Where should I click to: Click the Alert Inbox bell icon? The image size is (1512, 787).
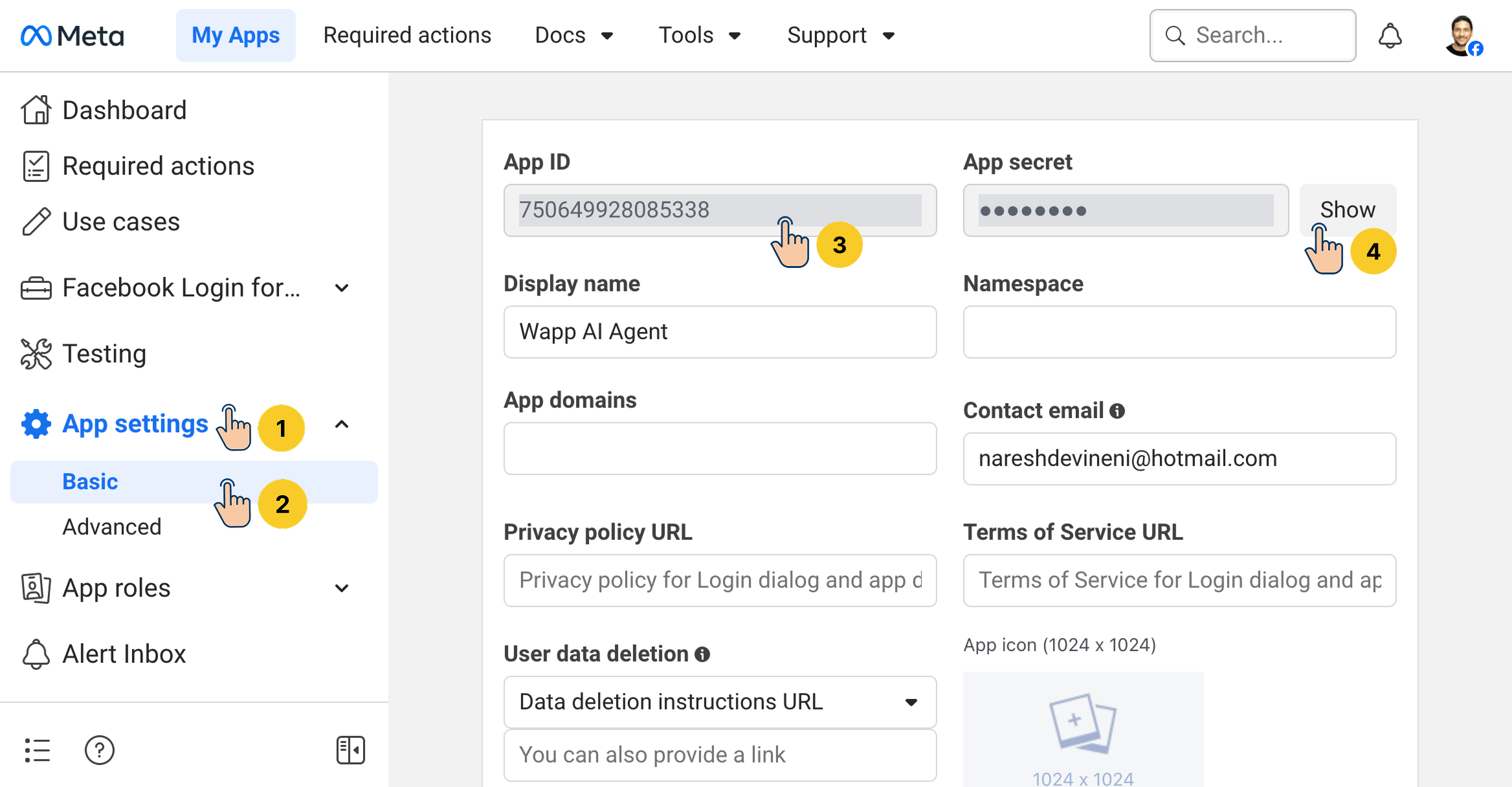[36, 654]
